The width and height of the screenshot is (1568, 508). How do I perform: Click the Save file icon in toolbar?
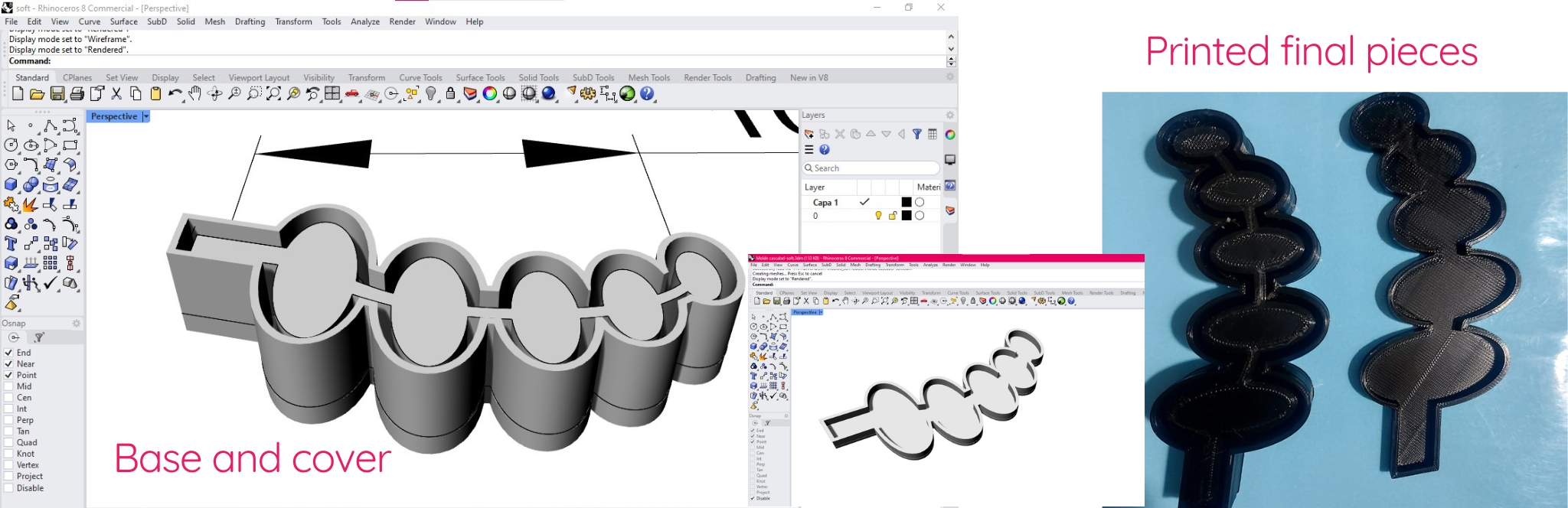[57, 94]
